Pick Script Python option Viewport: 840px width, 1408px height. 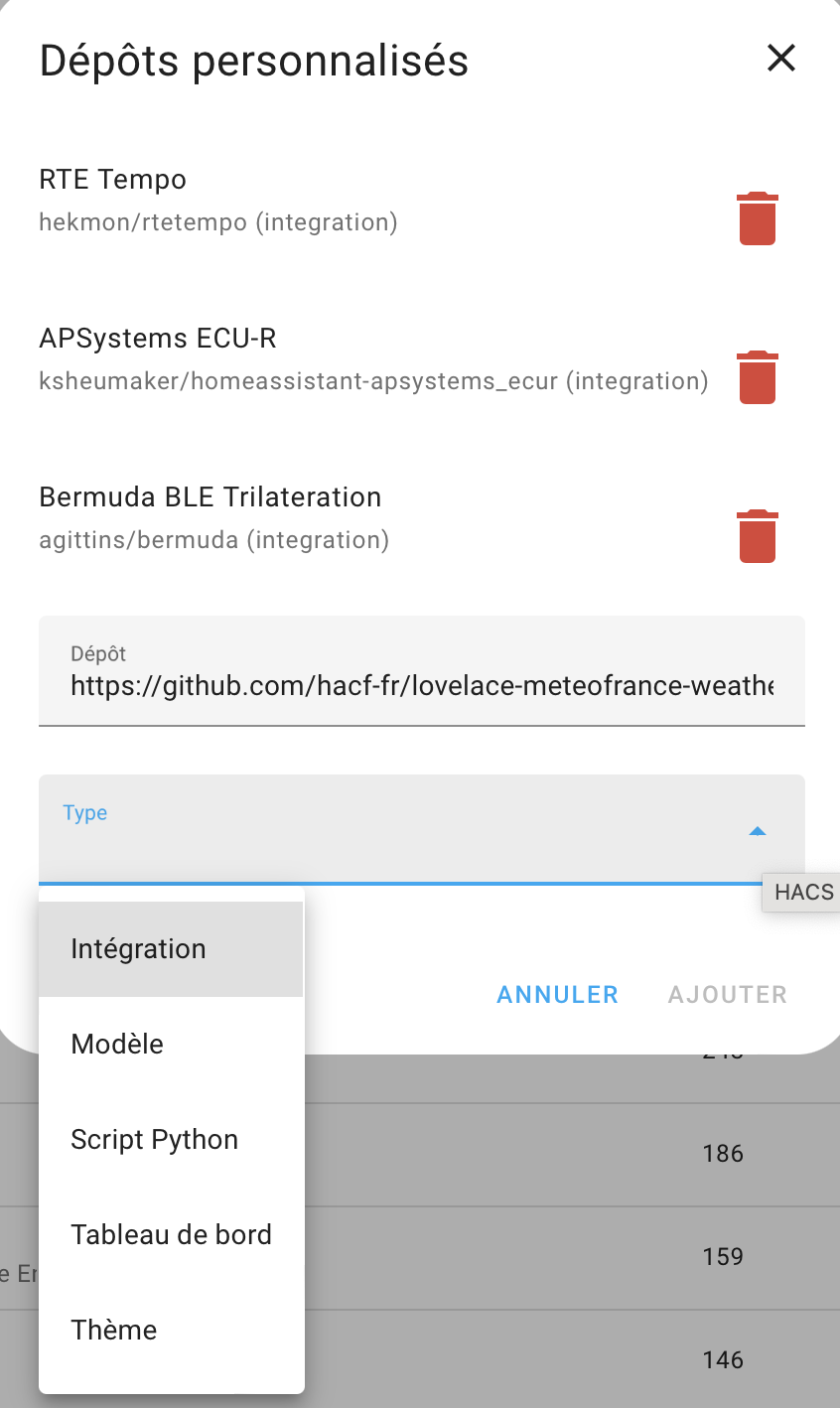click(x=171, y=1140)
